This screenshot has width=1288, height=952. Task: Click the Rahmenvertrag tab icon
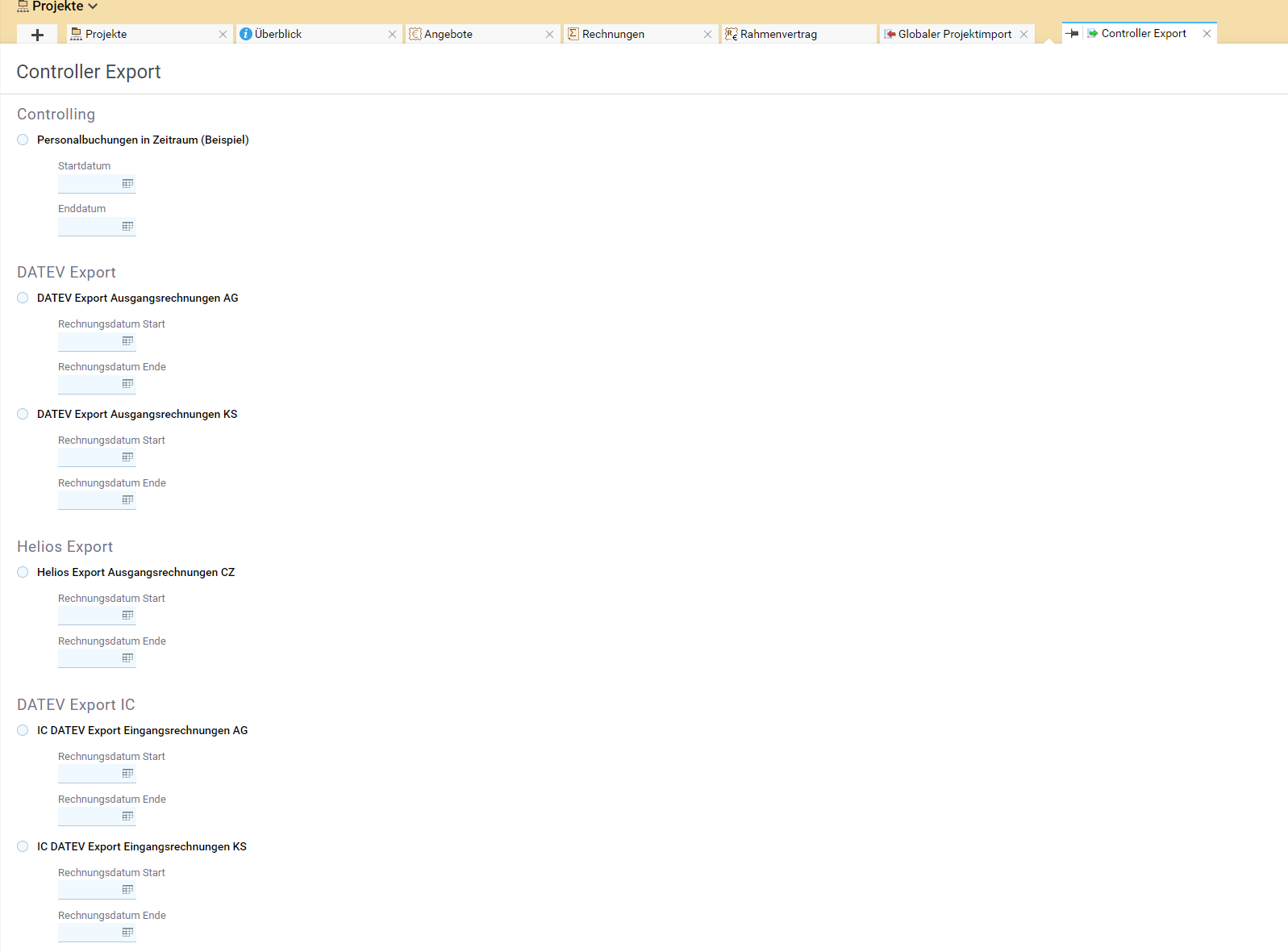point(732,34)
